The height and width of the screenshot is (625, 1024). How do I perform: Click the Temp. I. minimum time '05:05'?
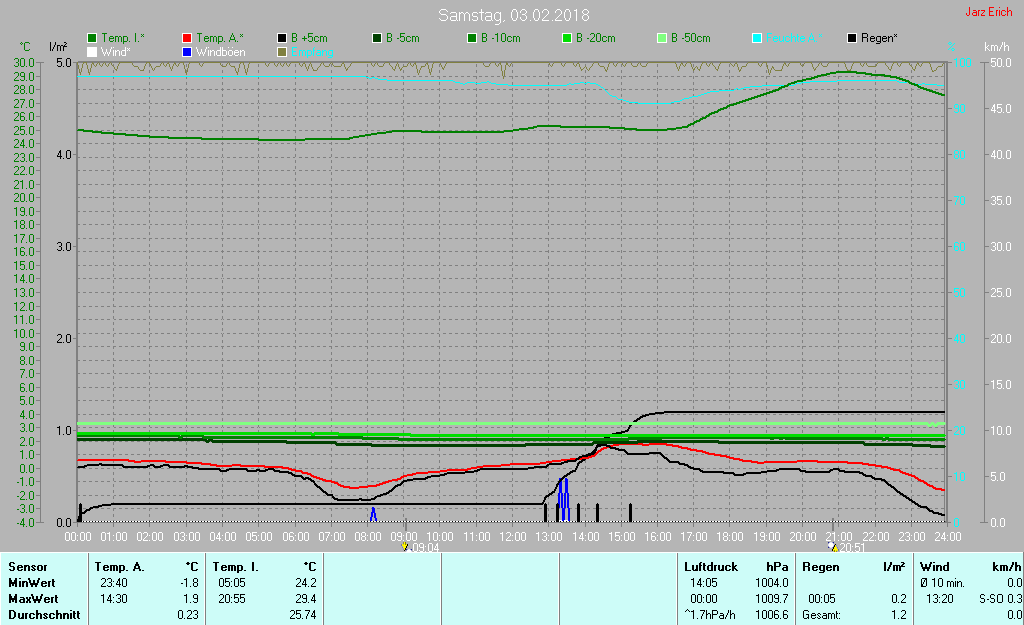click(x=232, y=583)
